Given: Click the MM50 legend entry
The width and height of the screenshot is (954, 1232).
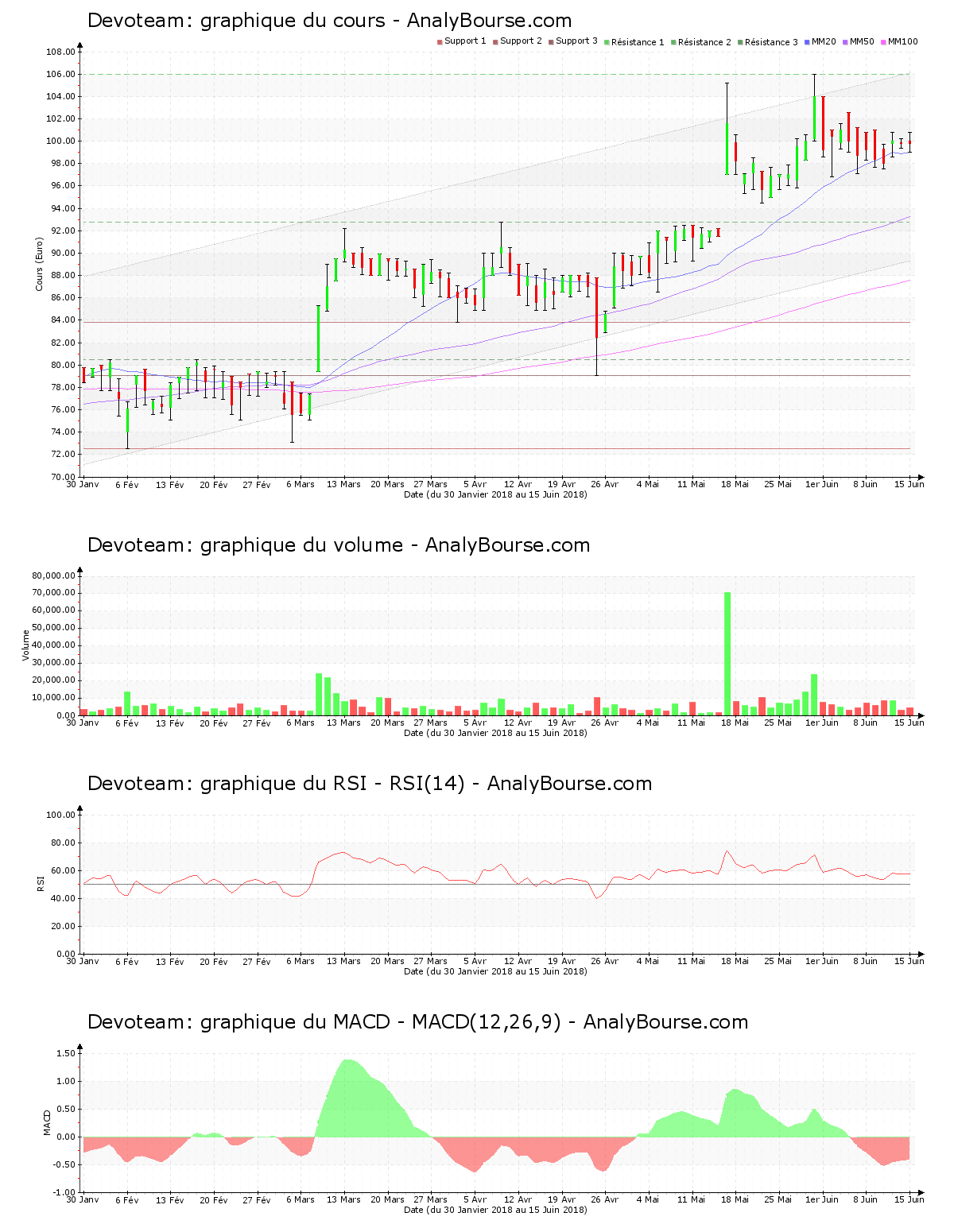Looking at the screenshot, I should (859, 41).
